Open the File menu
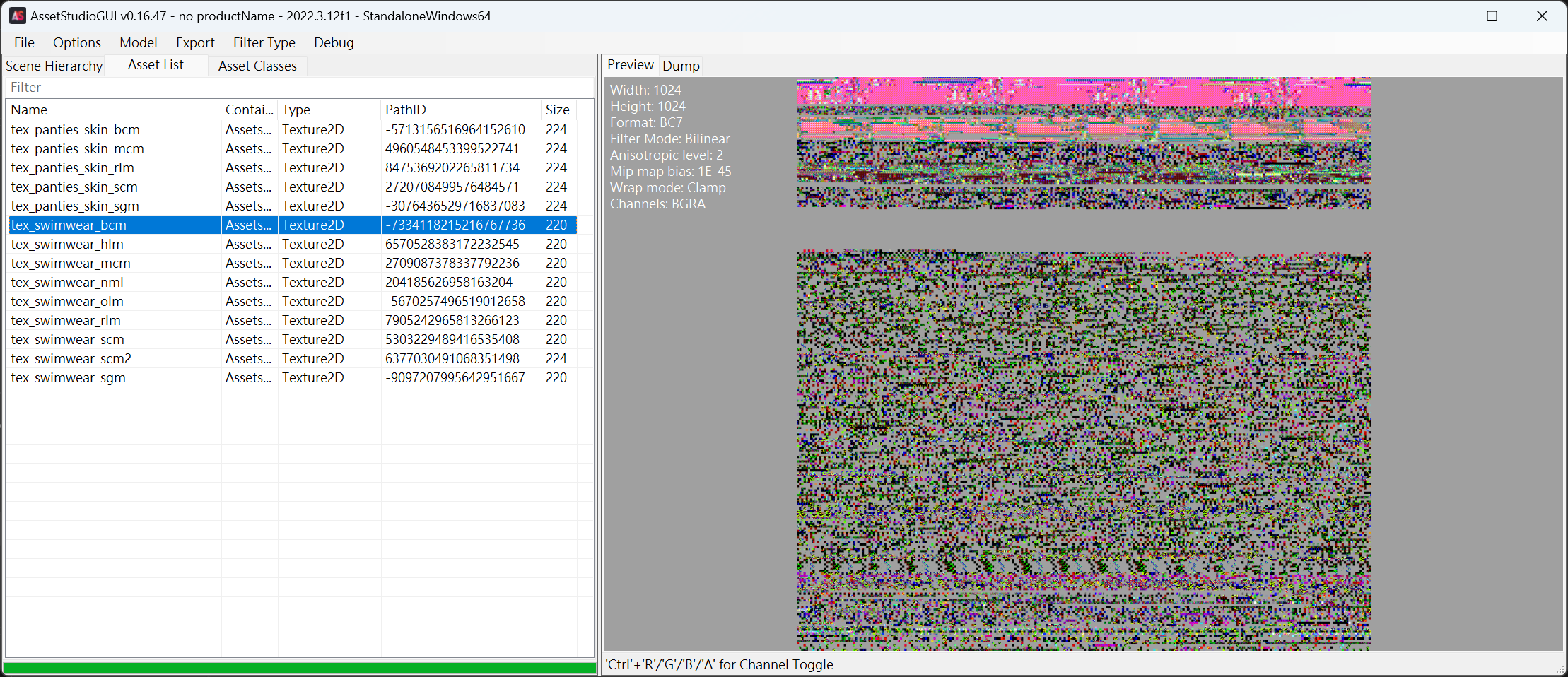 (24, 42)
